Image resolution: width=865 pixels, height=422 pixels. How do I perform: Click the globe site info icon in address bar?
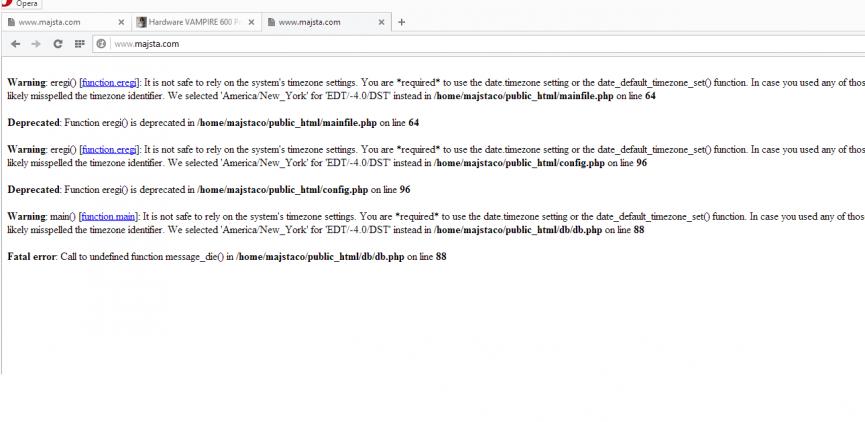(101, 44)
